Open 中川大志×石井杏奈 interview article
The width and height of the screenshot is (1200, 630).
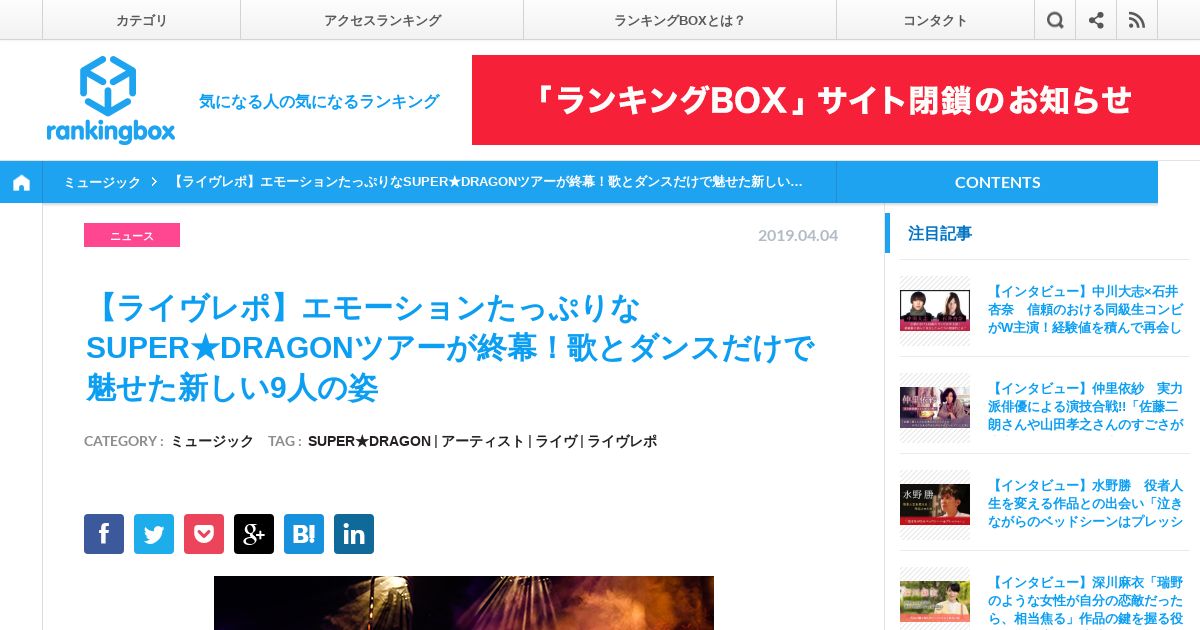tap(1085, 309)
